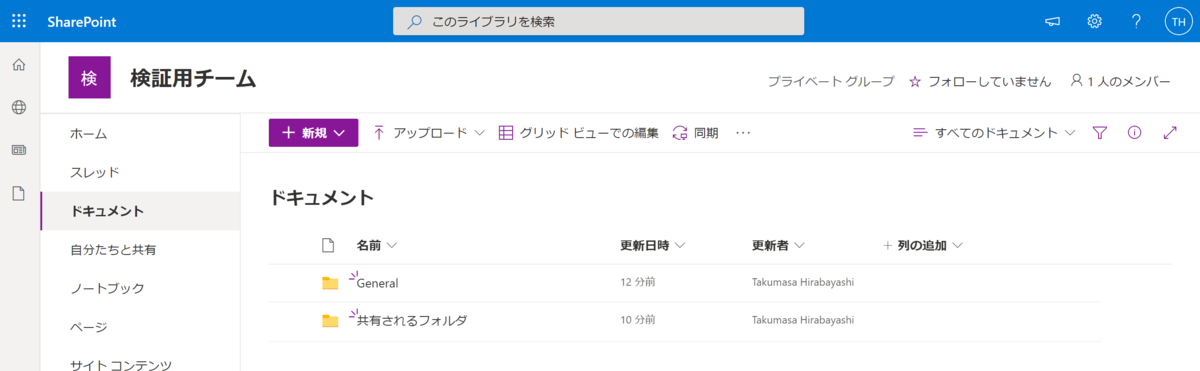This screenshot has height=371, width=1200.
Task: Open the 1 人のメンバー members list
Action: (x=1119, y=81)
